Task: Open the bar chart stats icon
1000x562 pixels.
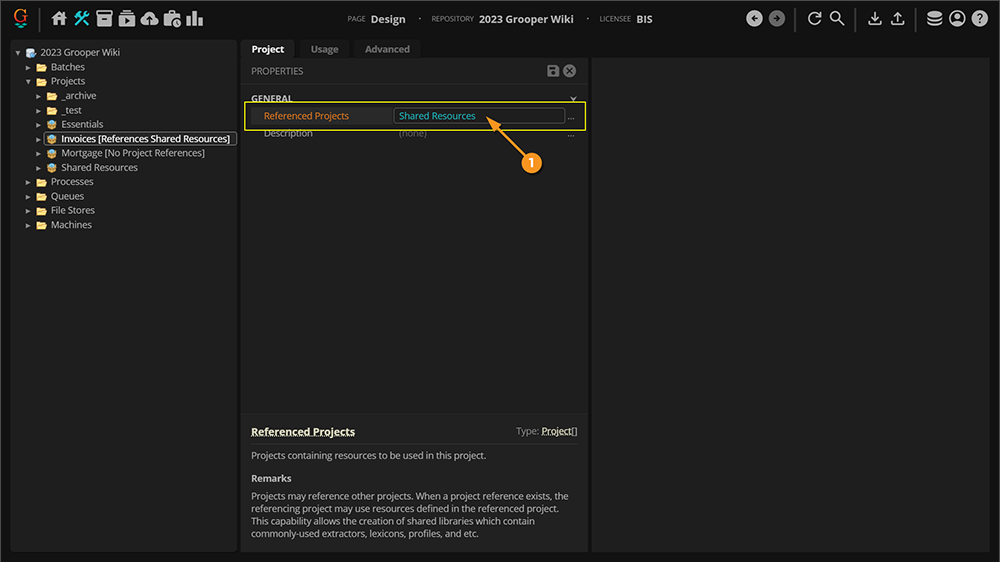Action: tap(195, 18)
